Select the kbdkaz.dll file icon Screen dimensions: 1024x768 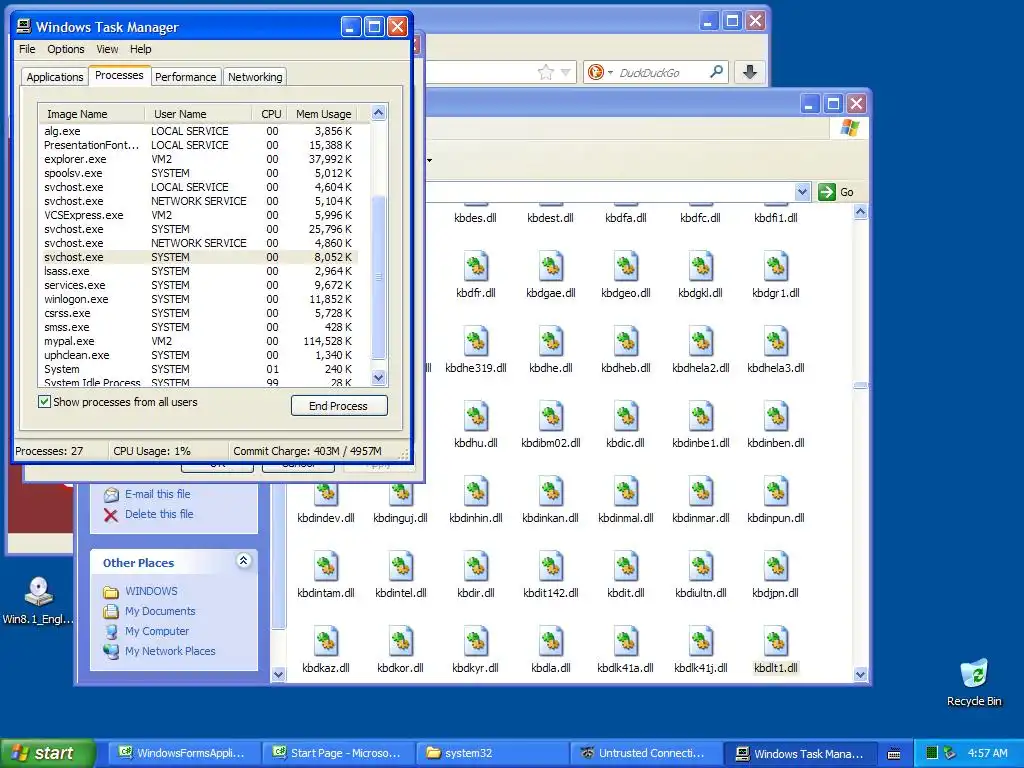(x=326, y=642)
